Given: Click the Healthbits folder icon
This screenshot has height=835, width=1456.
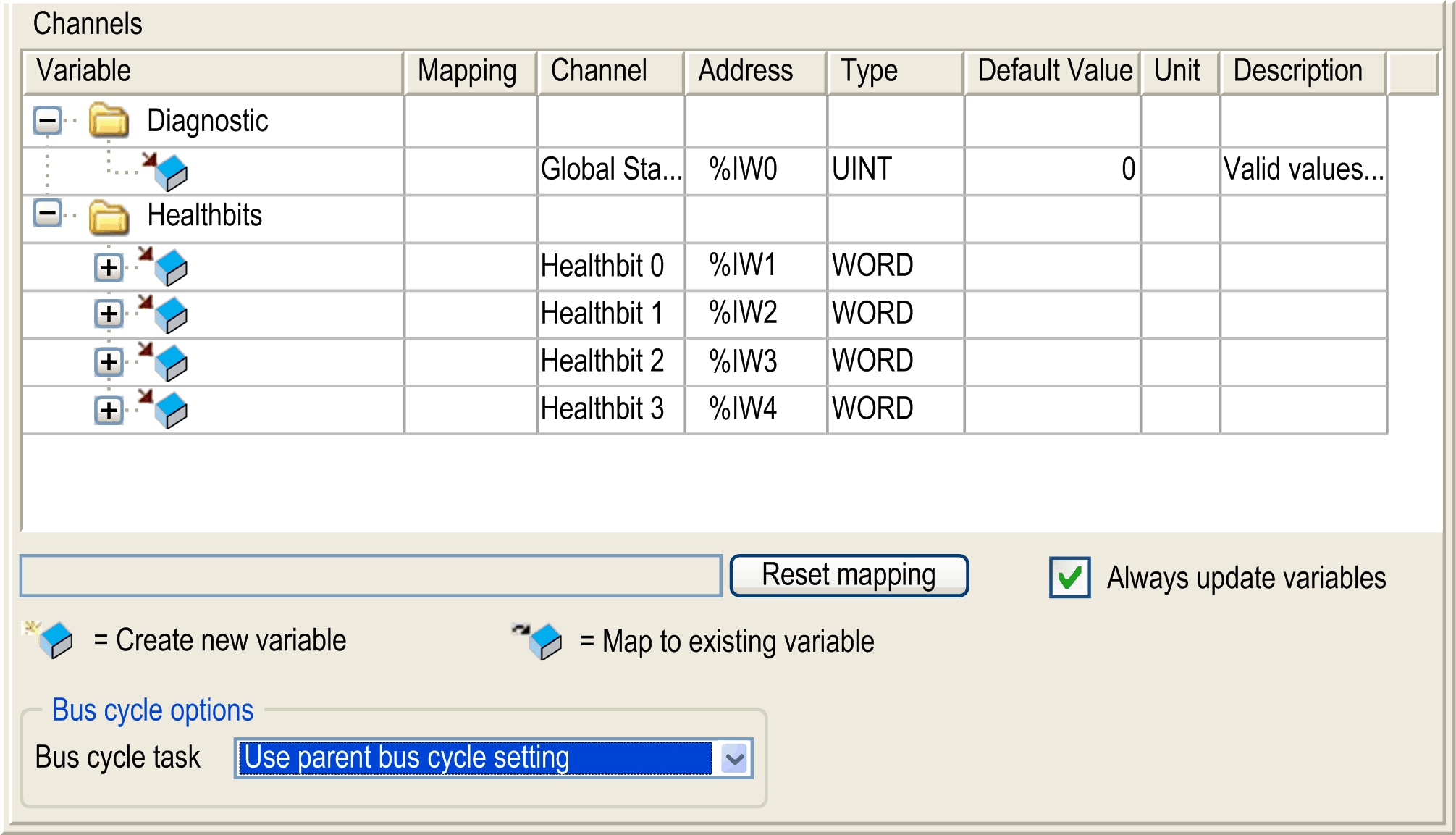Looking at the screenshot, I should click(x=107, y=216).
